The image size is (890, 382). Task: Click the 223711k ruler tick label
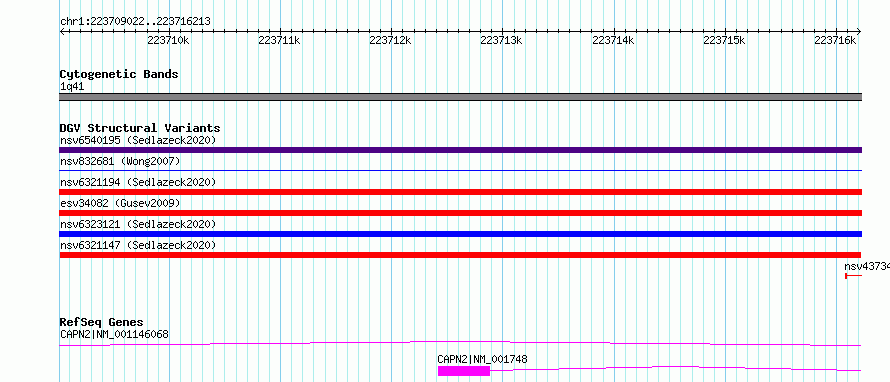click(x=279, y=40)
